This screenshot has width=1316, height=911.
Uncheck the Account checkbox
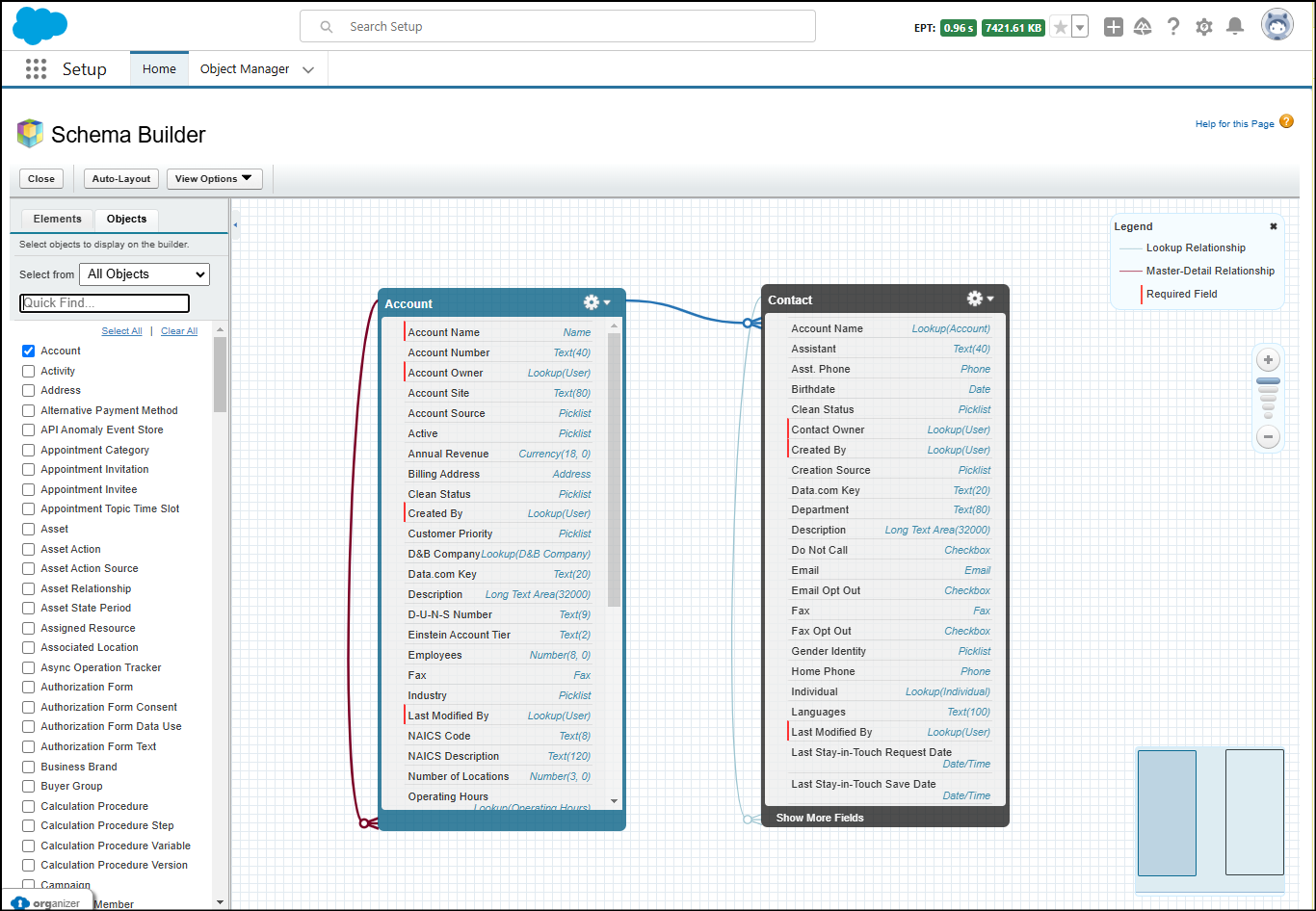point(29,351)
